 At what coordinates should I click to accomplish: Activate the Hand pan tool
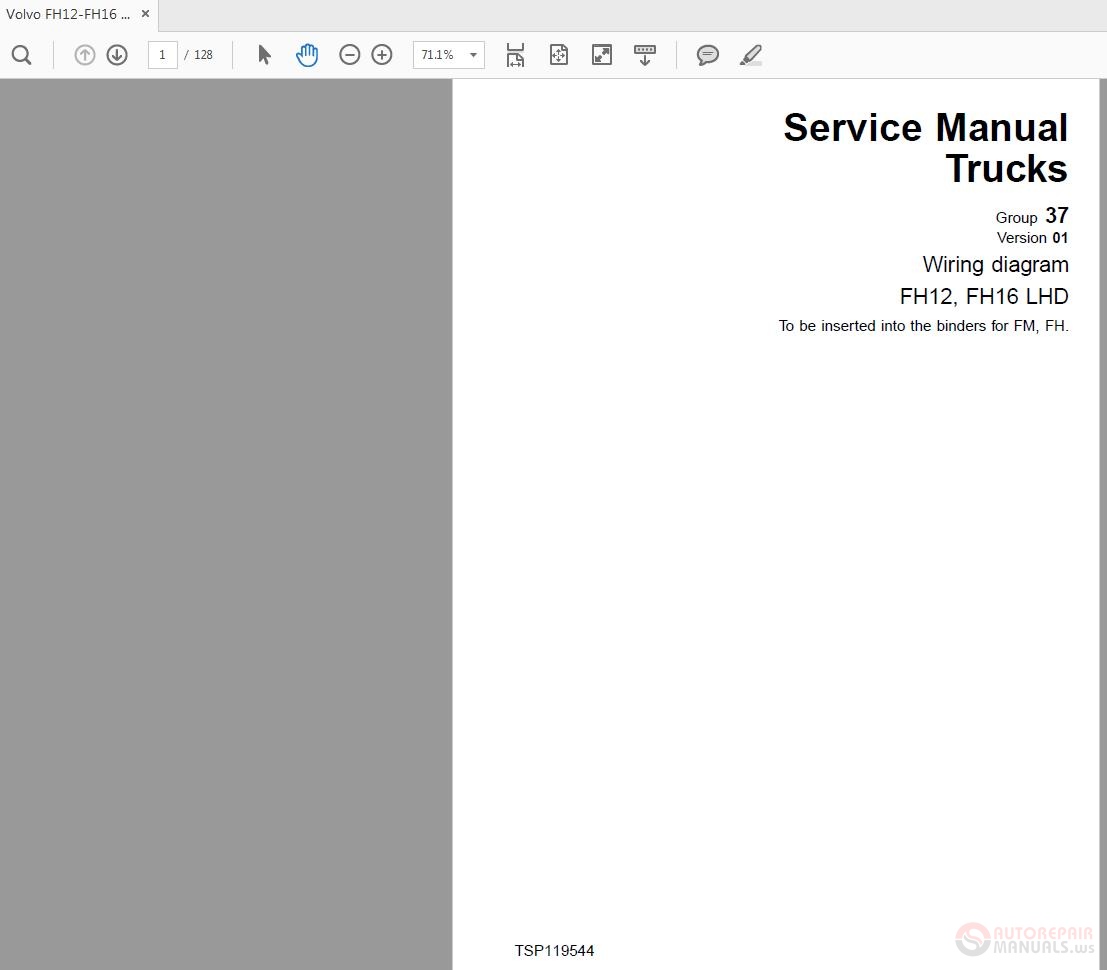pos(307,55)
